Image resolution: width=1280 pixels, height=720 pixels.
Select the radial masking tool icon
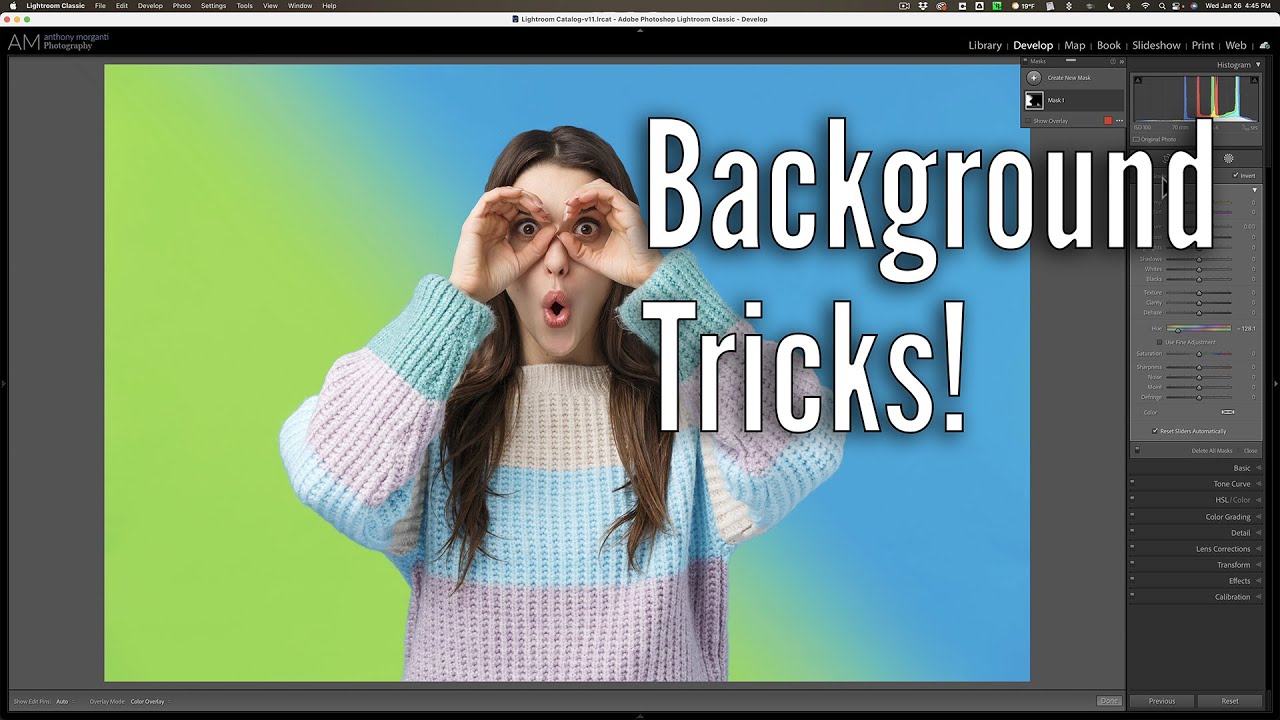(x=1228, y=158)
